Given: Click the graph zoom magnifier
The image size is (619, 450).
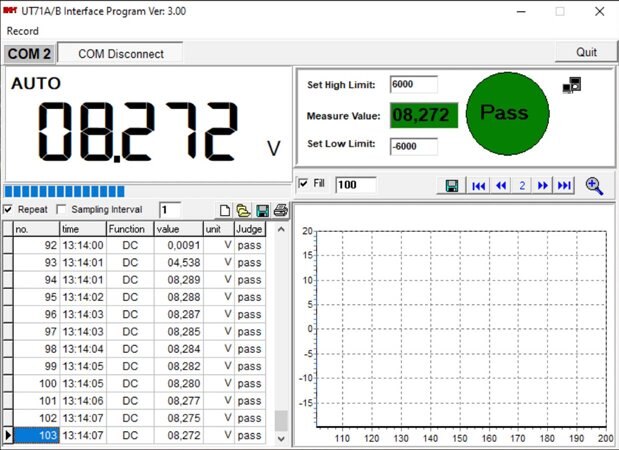Looking at the screenshot, I should [x=595, y=185].
